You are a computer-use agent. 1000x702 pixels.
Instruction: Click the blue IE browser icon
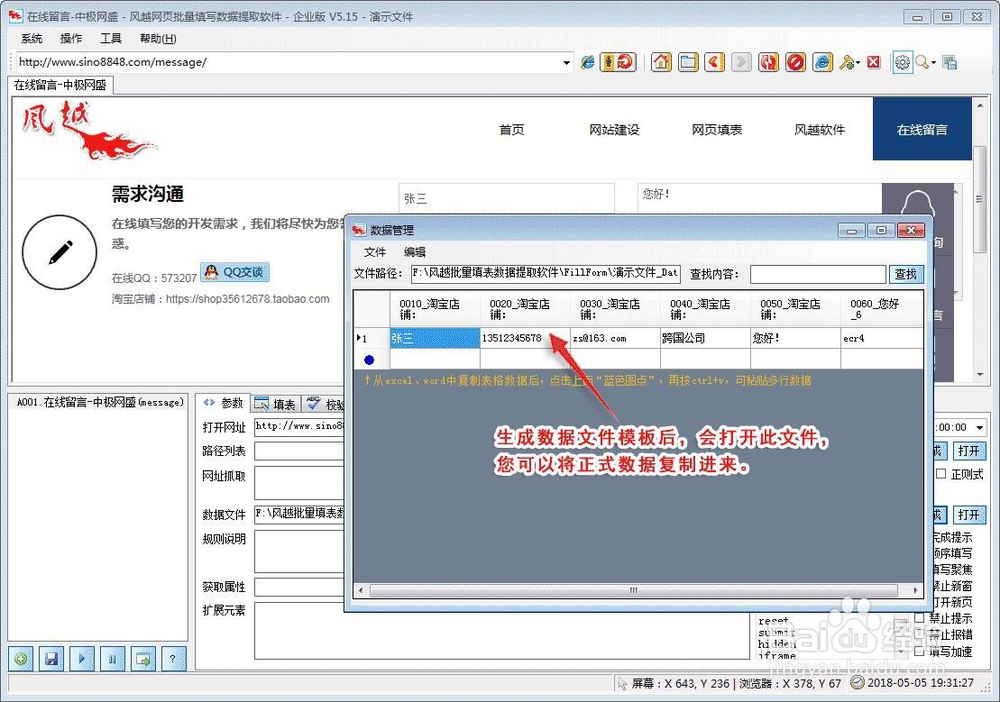click(822, 62)
